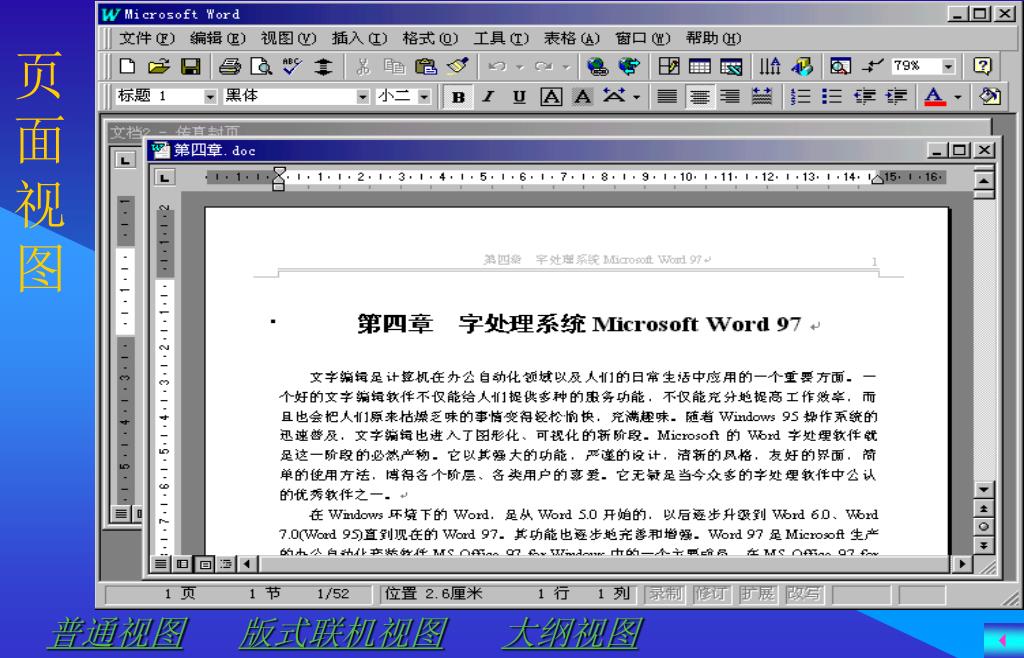
Task: Run the ABC spelling check
Action: click(292, 66)
